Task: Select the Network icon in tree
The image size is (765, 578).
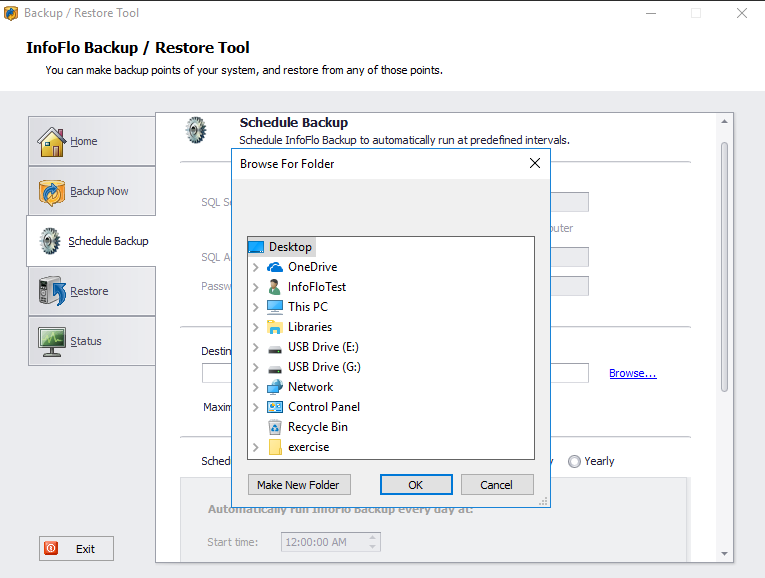Action: point(275,387)
